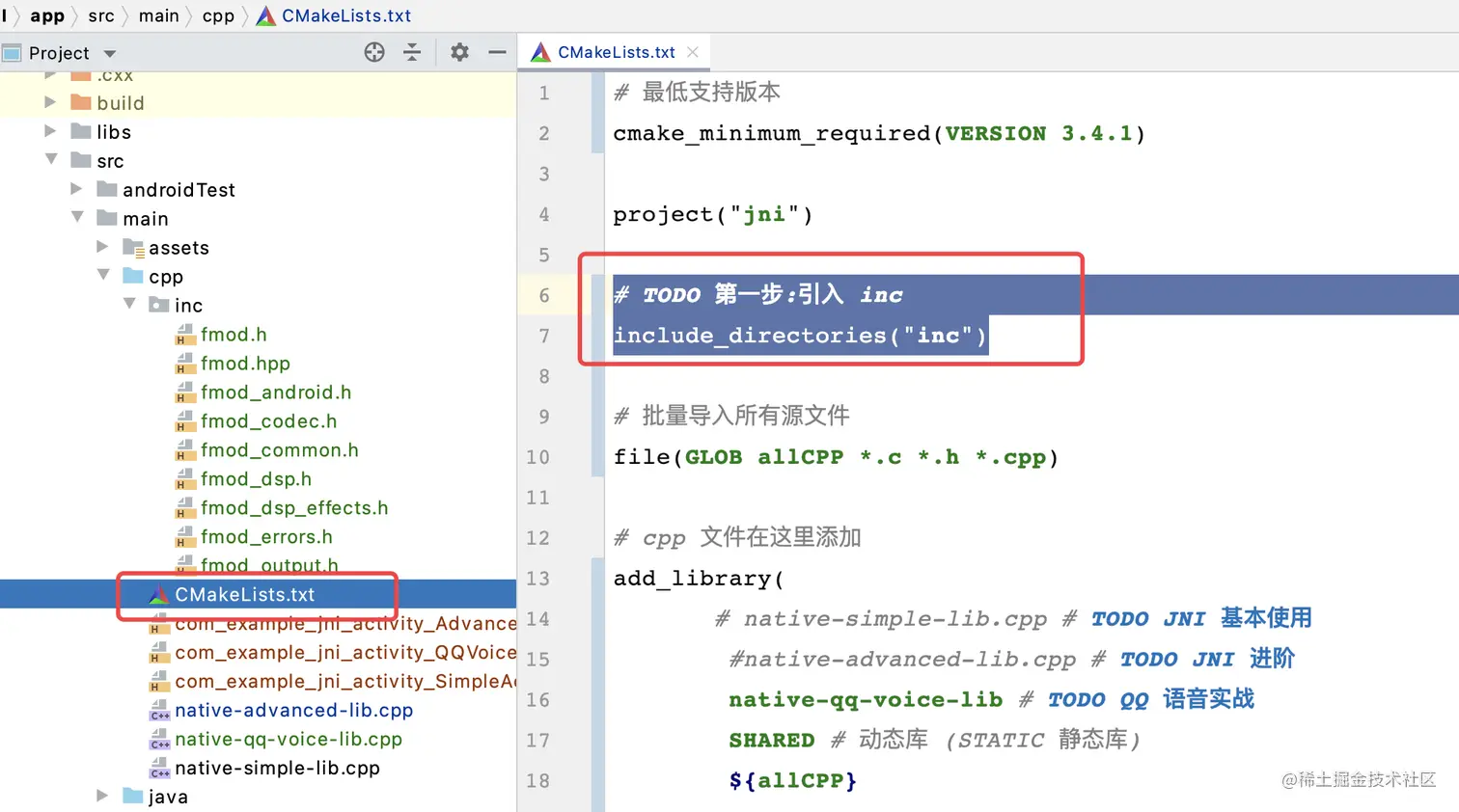Image resolution: width=1459 pixels, height=812 pixels.
Task: Expand the build folder arrow
Action: pyautogui.click(x=50, y=101)
